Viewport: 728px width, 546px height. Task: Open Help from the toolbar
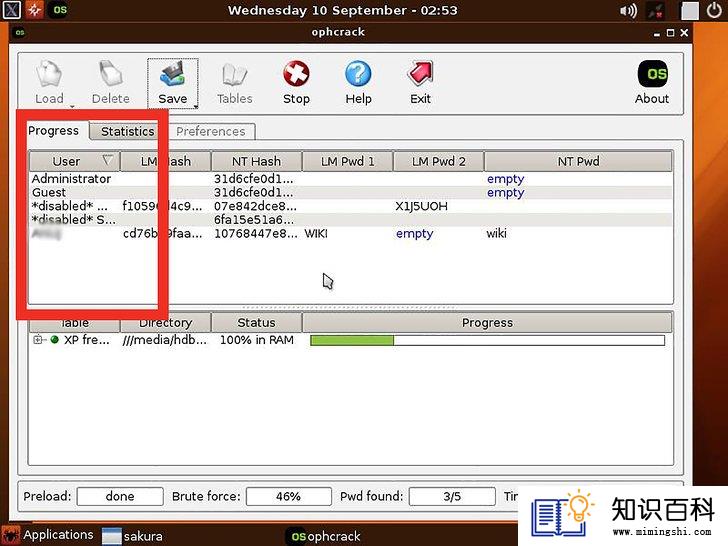(358, 83)
